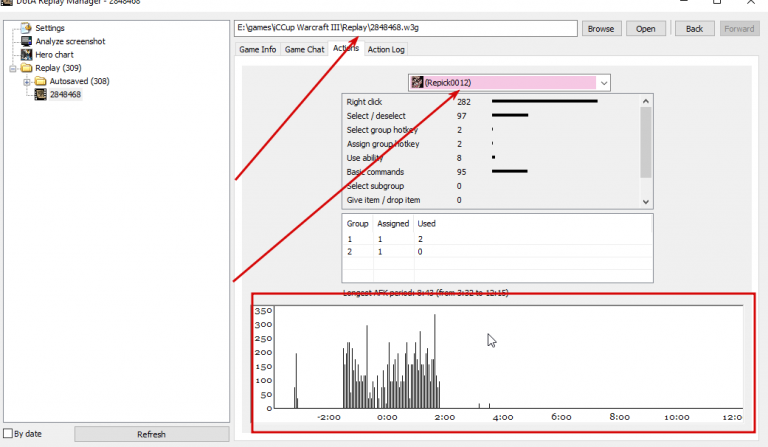The width and height of the screenshot is (768, 447).
Task: Click the Analyze screenshot monitor icon
Action: point(26,41)
